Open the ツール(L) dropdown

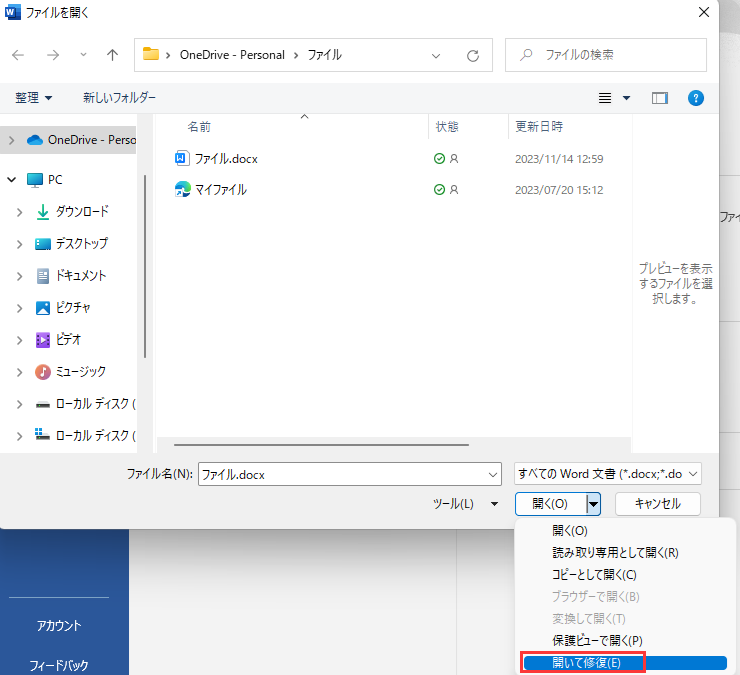tap(465, 504)
